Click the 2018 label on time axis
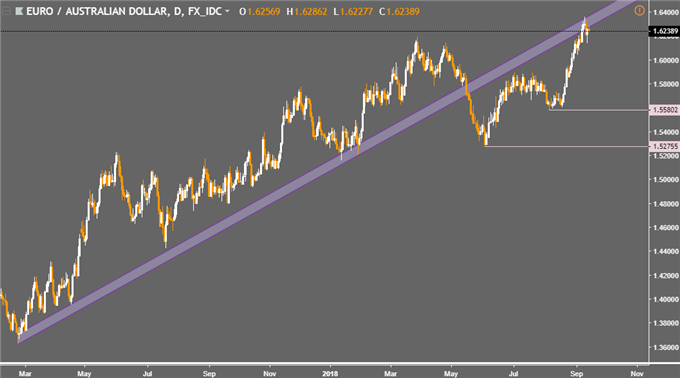This screenshot has height=378, width=680. coord(330,373)
